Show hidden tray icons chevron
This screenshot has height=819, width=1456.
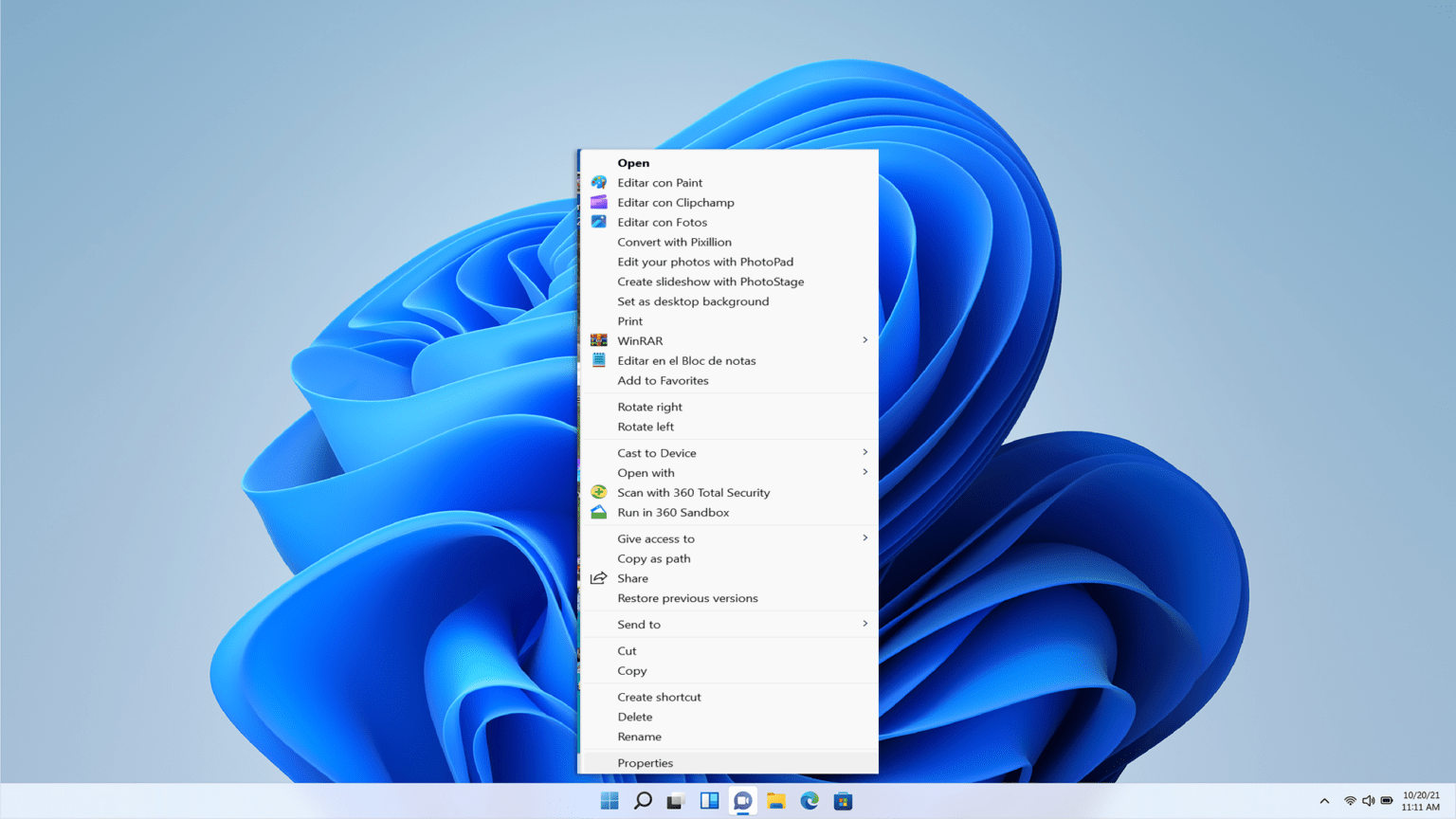1324,801
